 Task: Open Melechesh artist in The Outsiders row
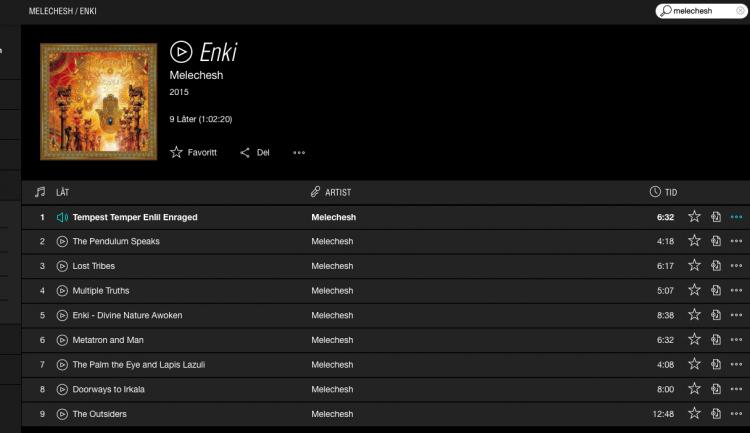332,414
